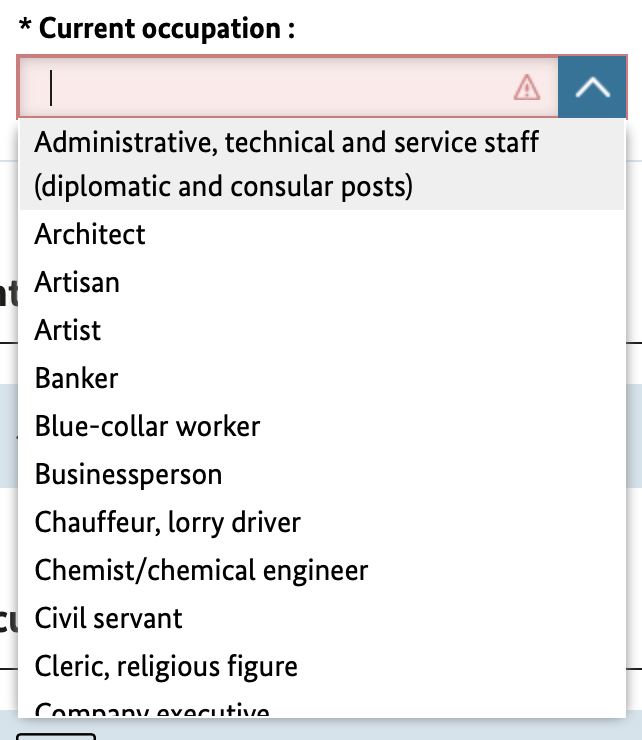Pick Cleric, religious figure option
This screenshot has width=642, height=740.
pos(166,666)
